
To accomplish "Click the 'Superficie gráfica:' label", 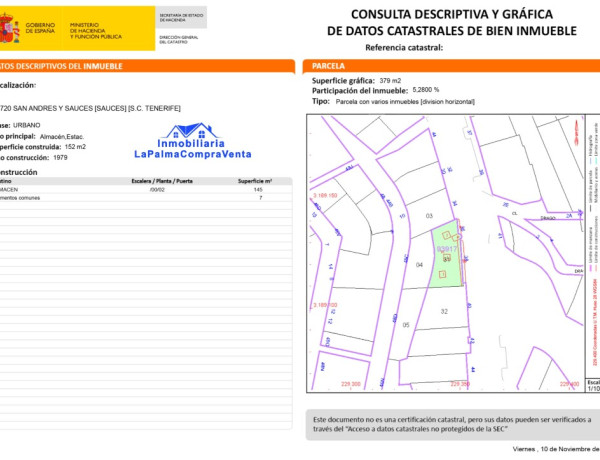I will pos(343,81).
